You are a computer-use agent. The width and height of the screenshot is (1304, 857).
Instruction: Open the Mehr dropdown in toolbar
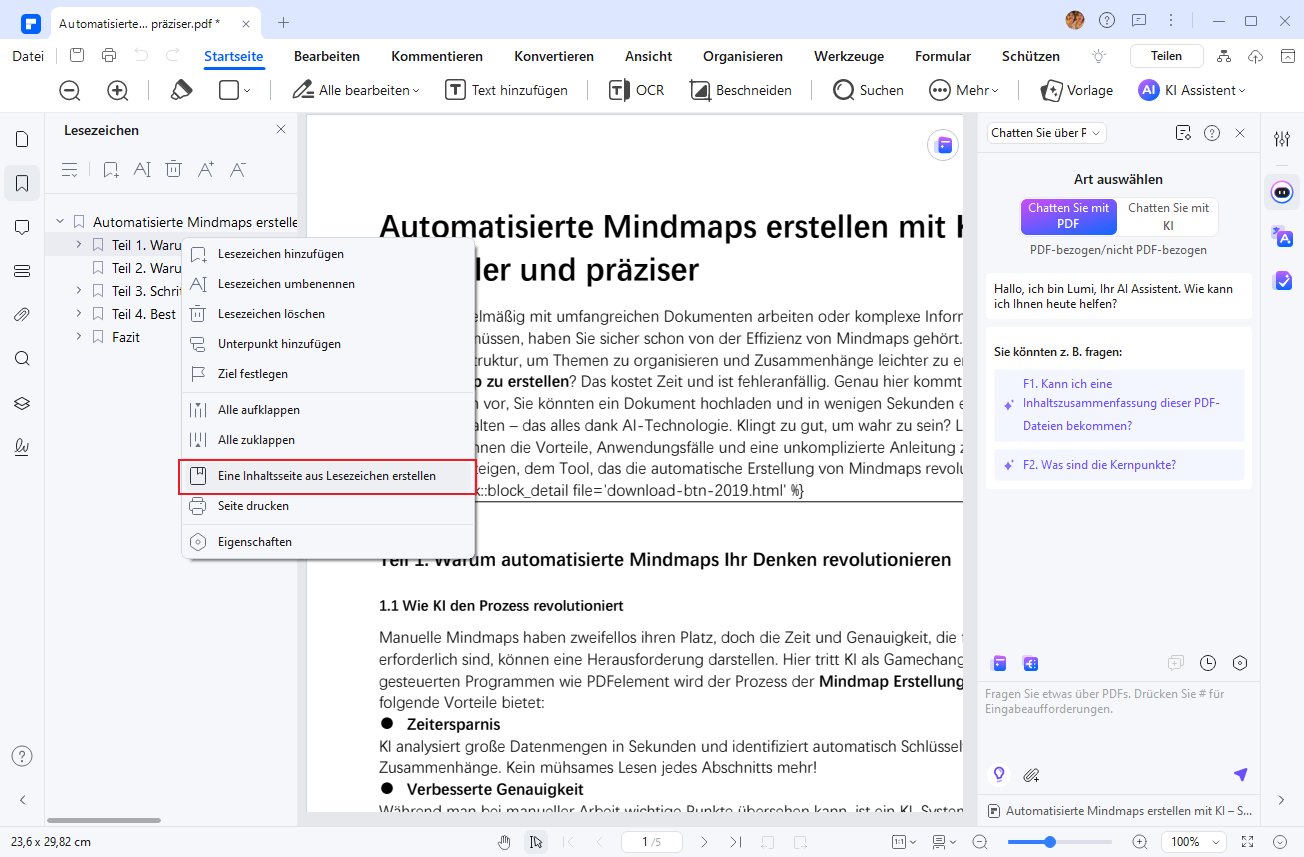point(964,90)
